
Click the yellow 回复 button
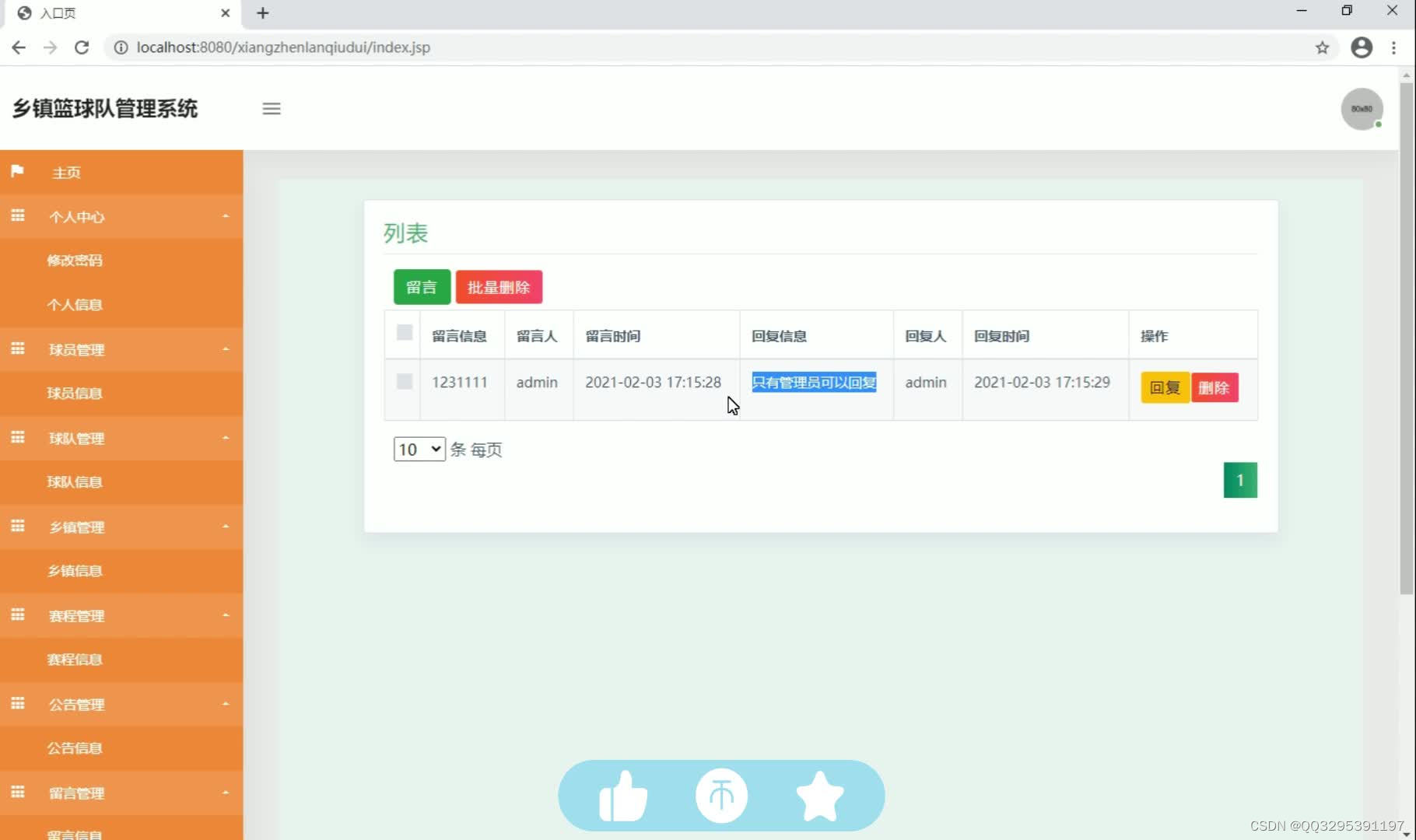(x=1165, y=387)
